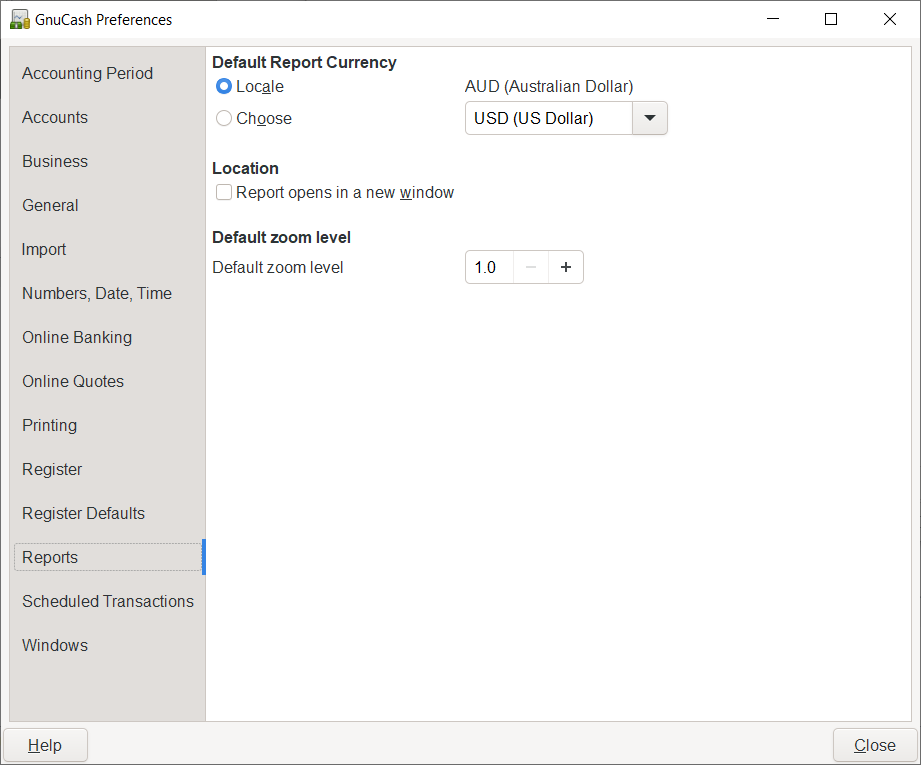Select the Choose currency radio button

[224, 119]
